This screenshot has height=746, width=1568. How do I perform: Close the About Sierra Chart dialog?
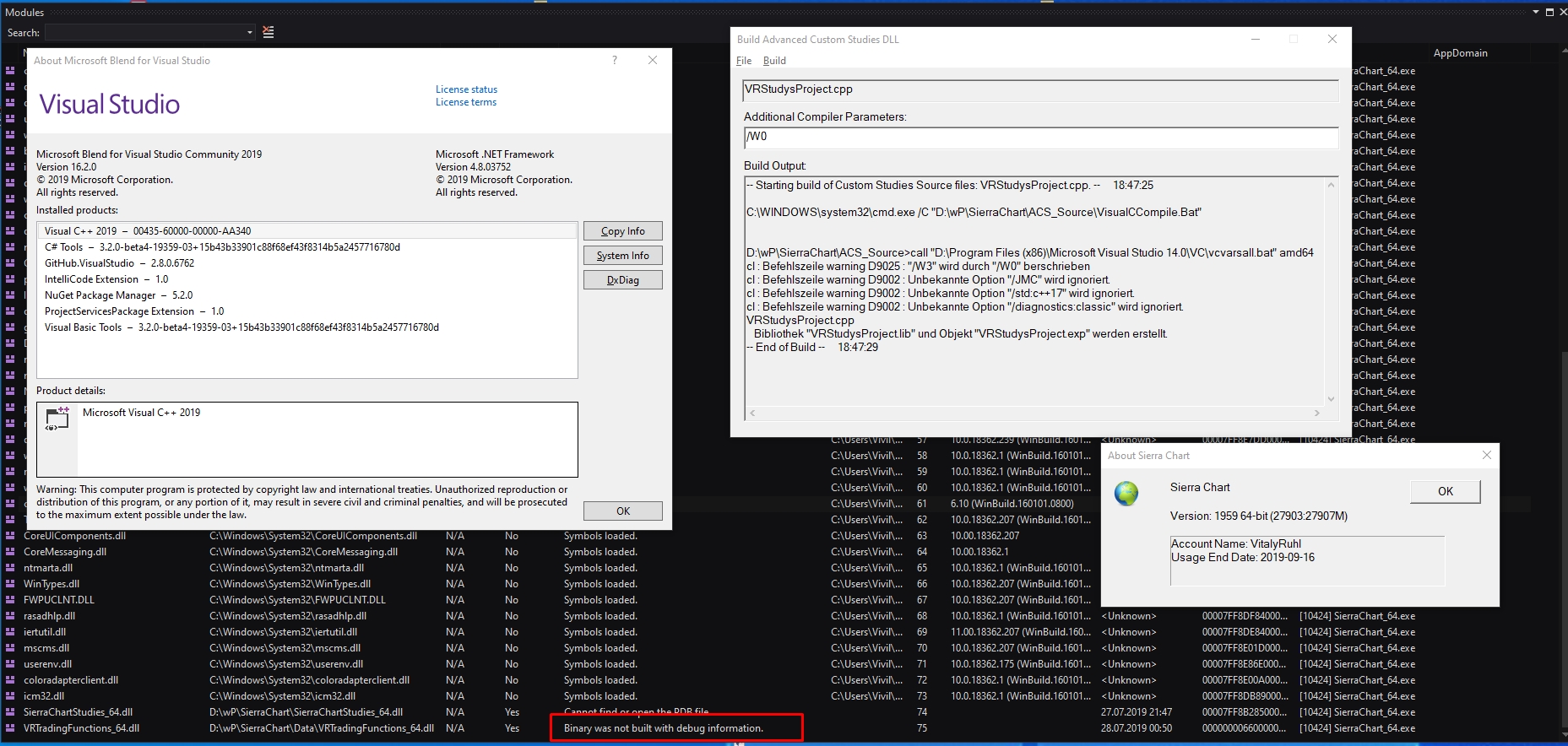tap(1487, 455)
